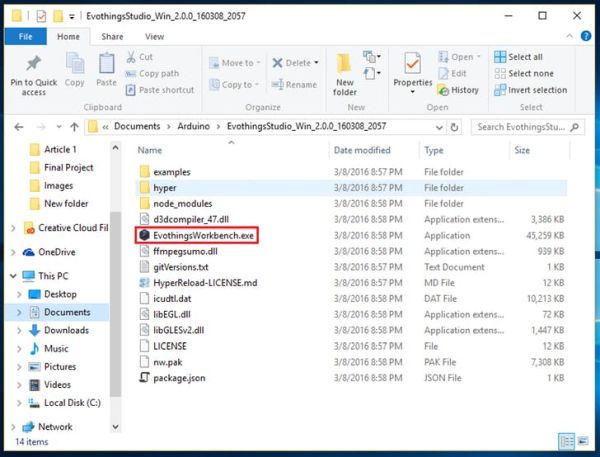600x457 pixels.
Task: Go up one folder level
Action: (74, 127)
